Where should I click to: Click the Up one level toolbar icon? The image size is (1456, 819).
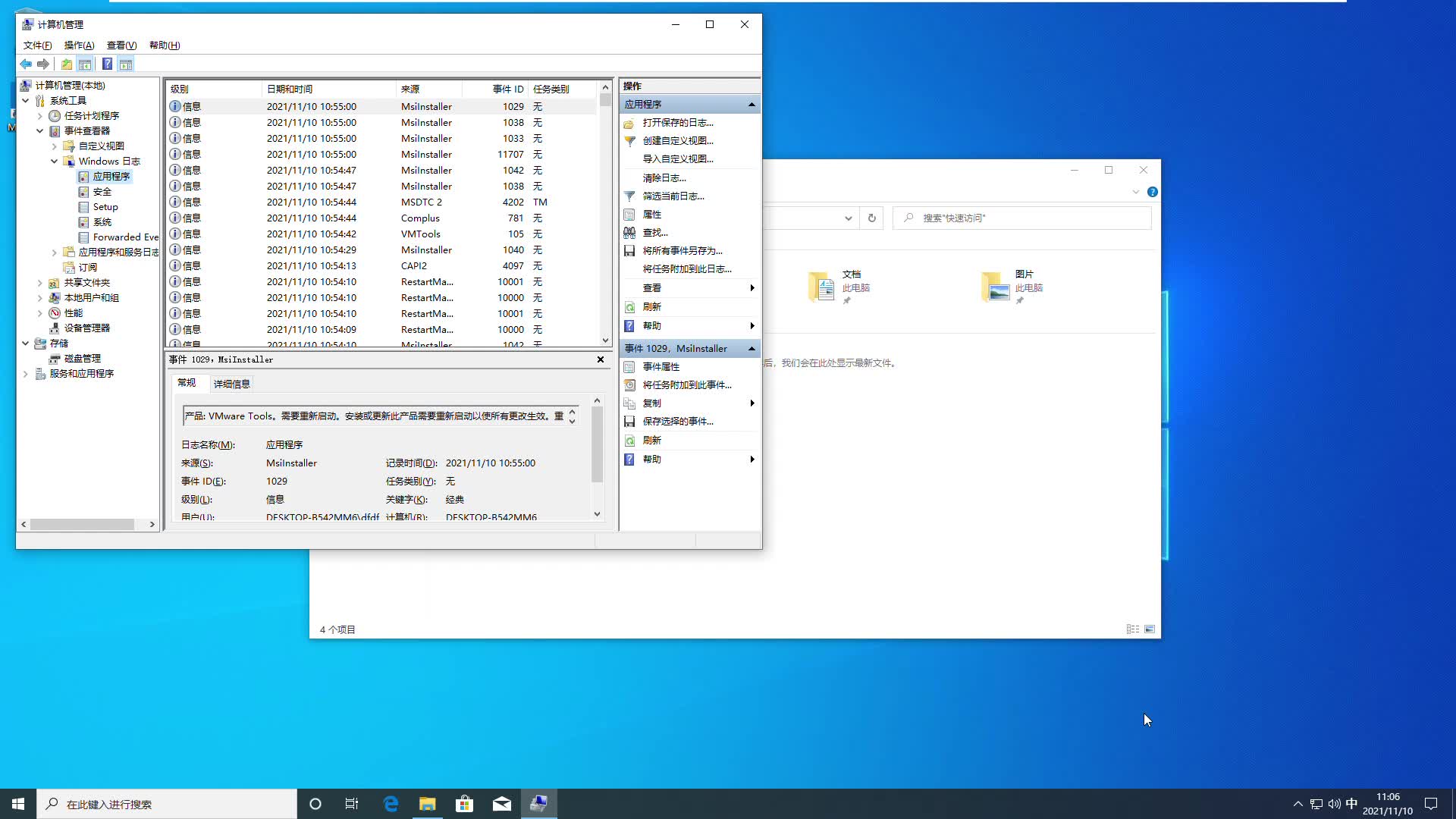(67, 64)
